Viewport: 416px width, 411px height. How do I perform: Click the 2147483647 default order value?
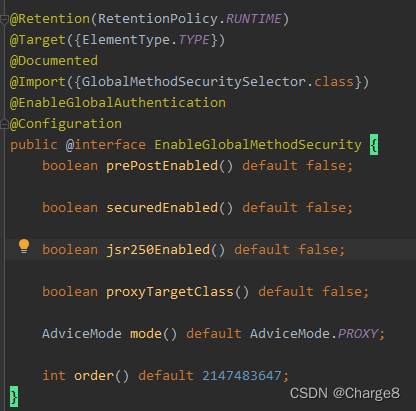(242, 376)
